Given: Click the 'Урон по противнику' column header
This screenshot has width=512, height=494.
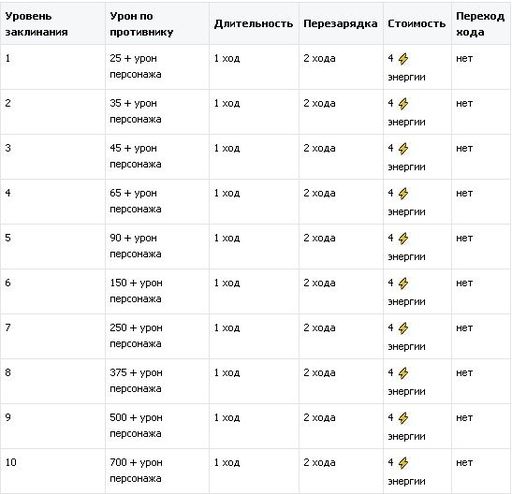Looking at the screenshot, I should point(157,24).
